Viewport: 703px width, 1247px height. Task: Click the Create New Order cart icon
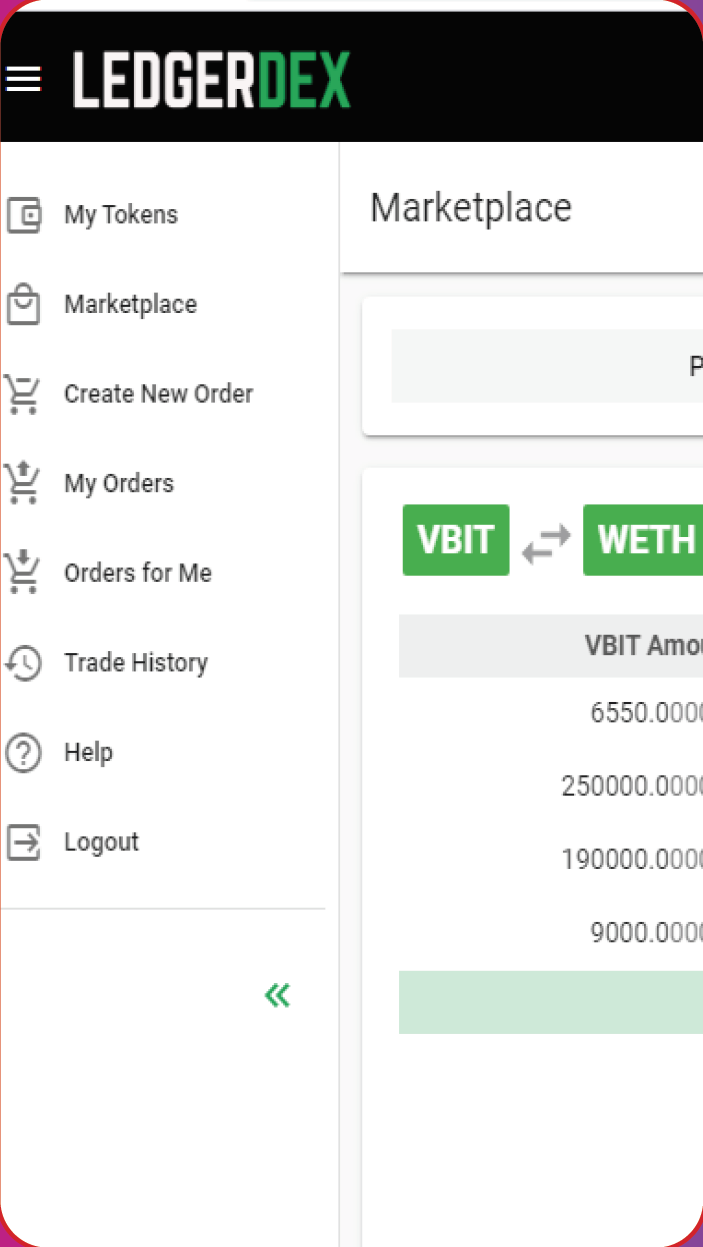click(x=24, y=394)
